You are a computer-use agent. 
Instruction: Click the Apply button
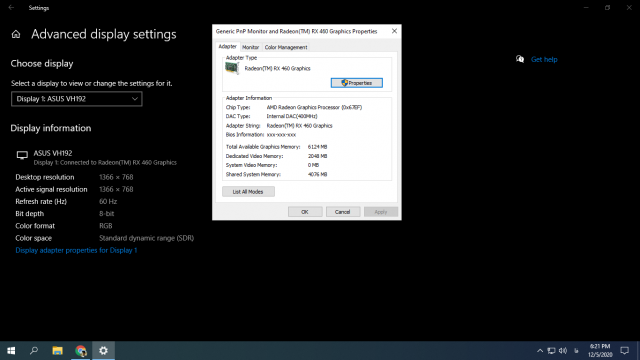coord(381,212)
